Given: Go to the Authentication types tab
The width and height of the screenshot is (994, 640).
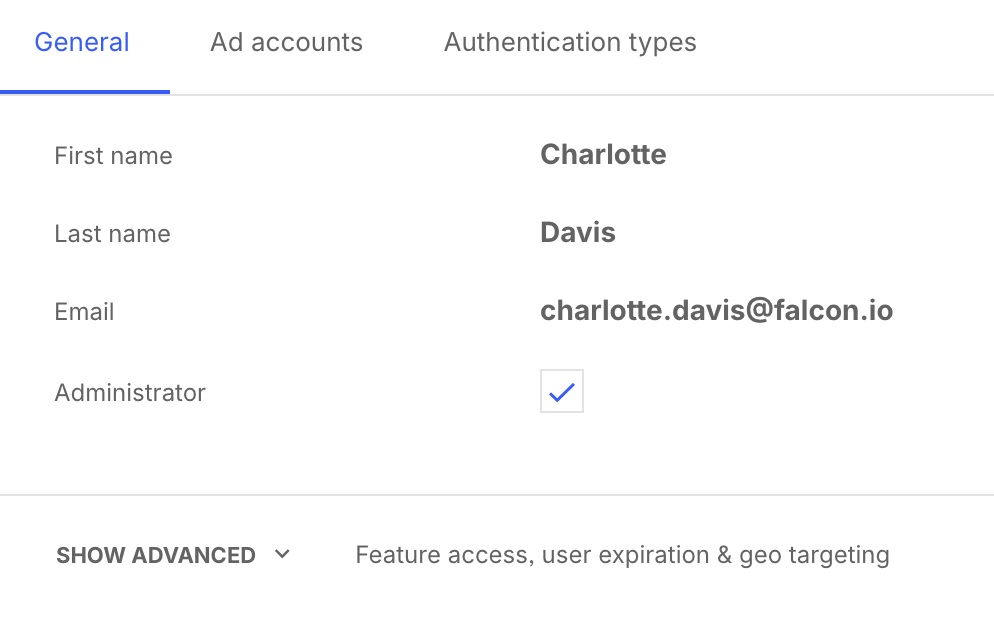Looking at the screenshot, I should tap(570, 42).
